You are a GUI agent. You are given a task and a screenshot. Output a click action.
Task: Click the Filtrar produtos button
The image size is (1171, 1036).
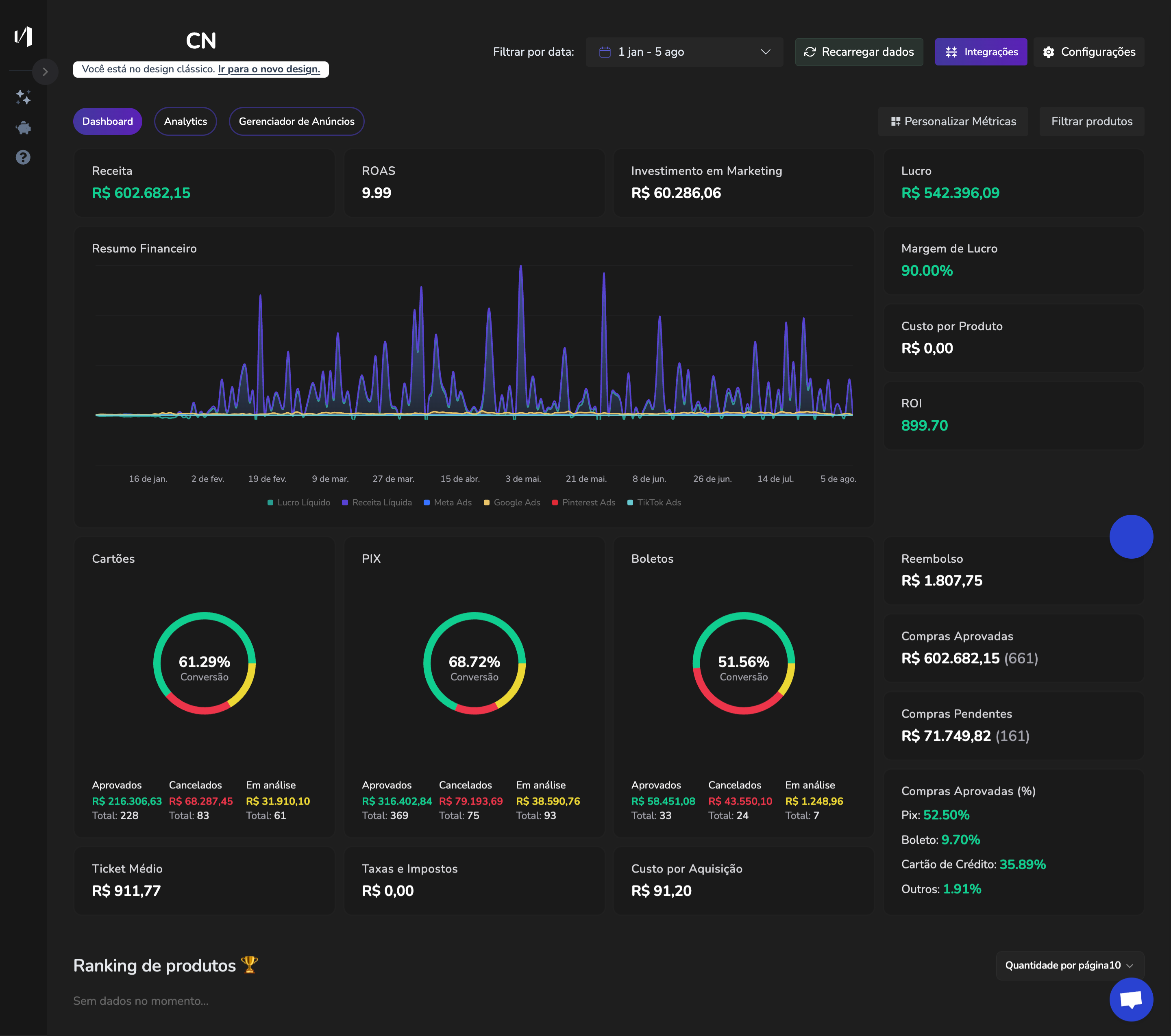point(1091,122)
